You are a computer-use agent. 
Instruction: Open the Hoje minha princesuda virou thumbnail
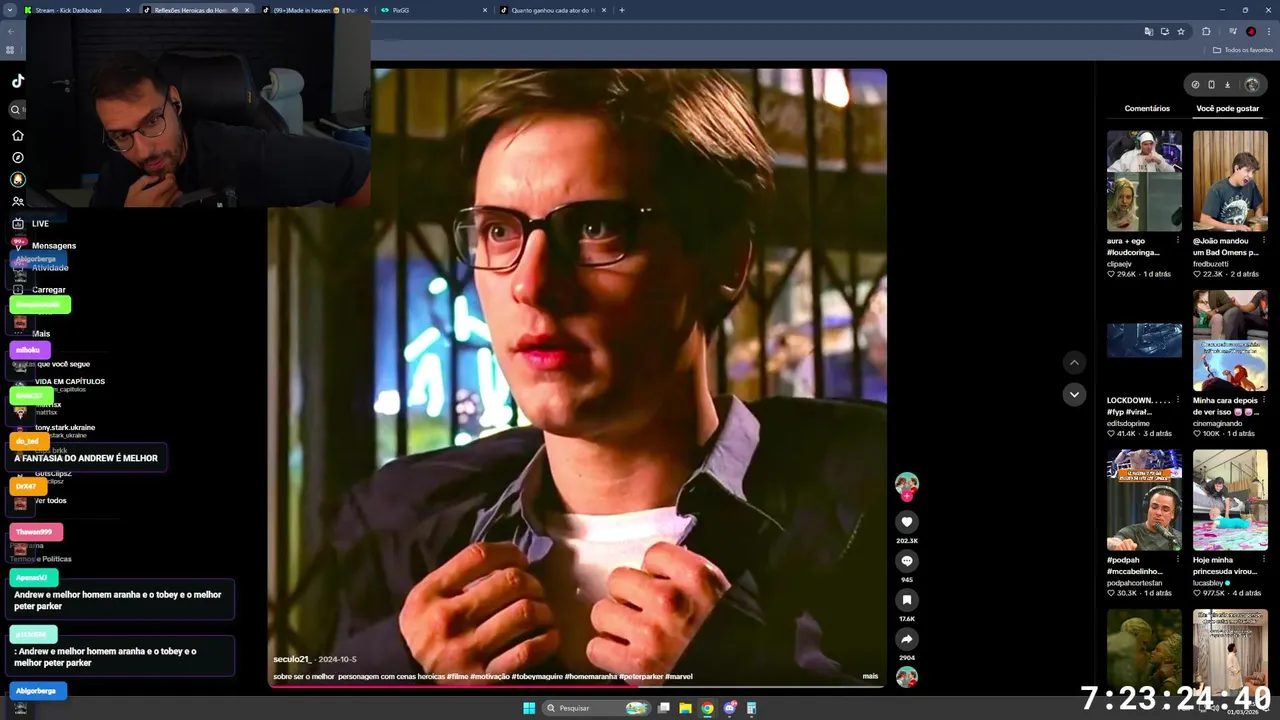[1230, 500]
